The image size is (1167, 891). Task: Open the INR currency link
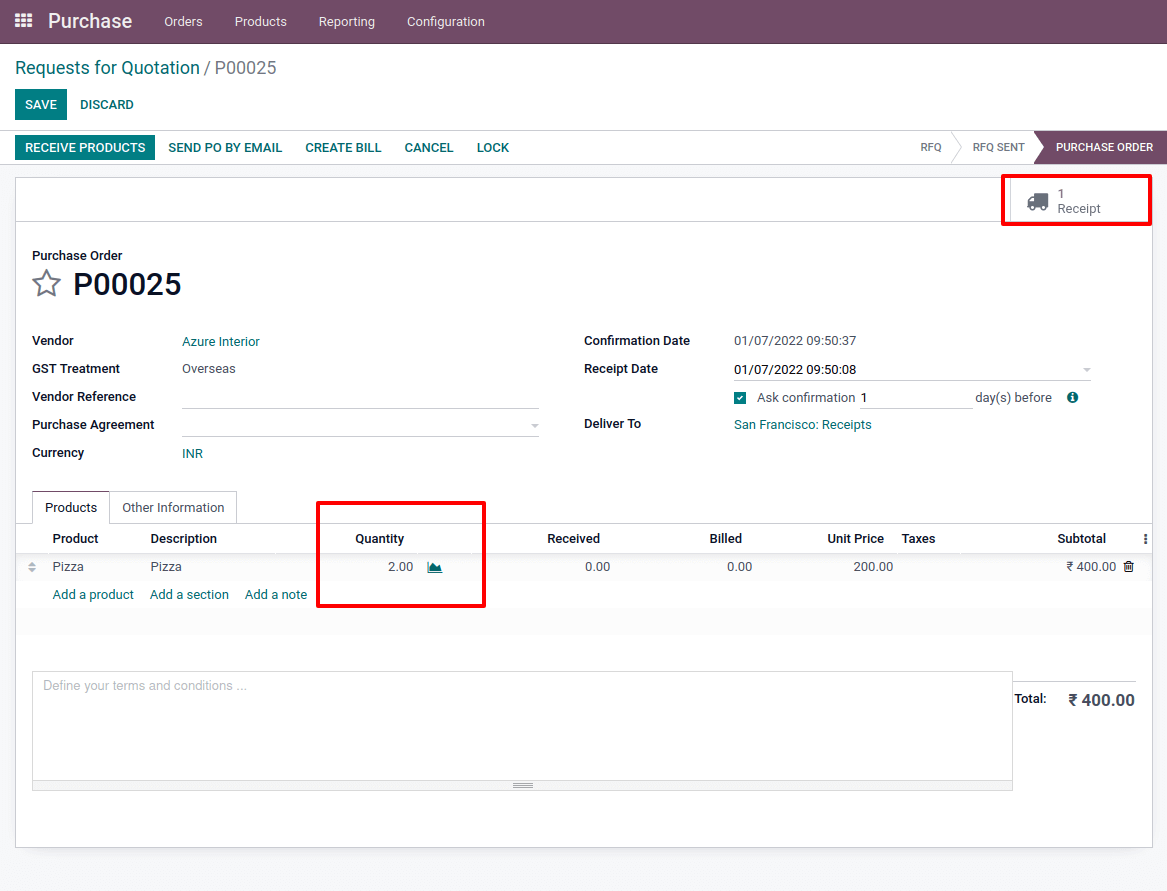(192, 453)
